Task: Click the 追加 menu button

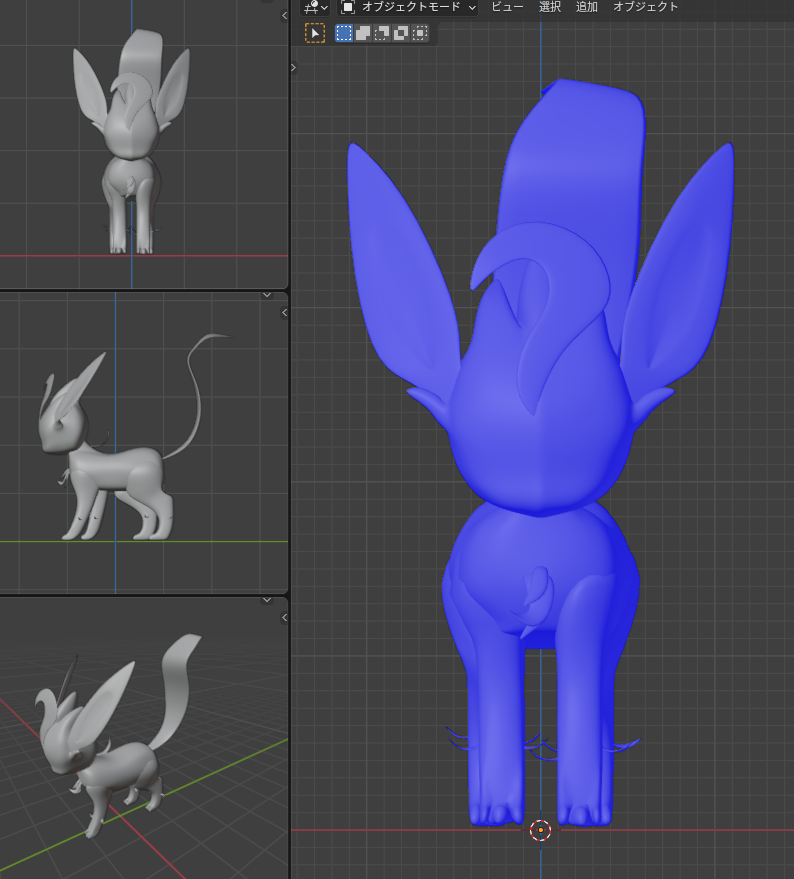Action: [x=586, y=7]
